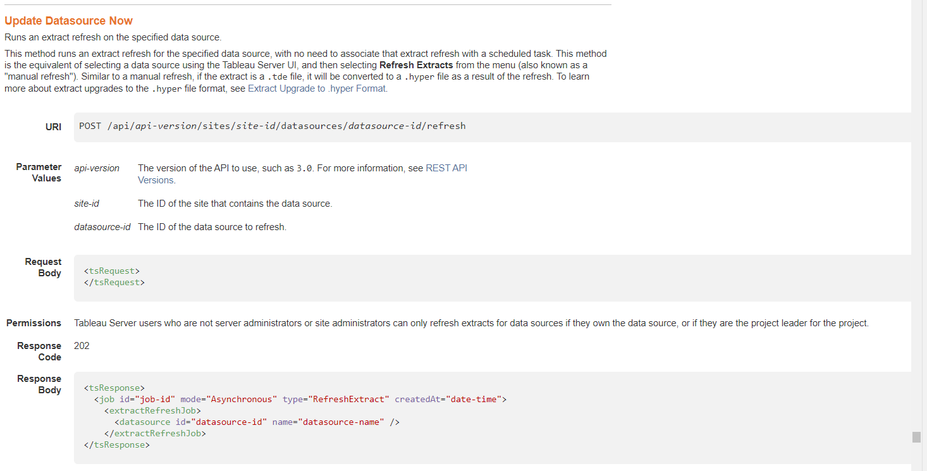The width and height of the screenshot is (927, 471).
Task: Click the opening <extractRefreshJob> tag
Action: pos(153,411)
